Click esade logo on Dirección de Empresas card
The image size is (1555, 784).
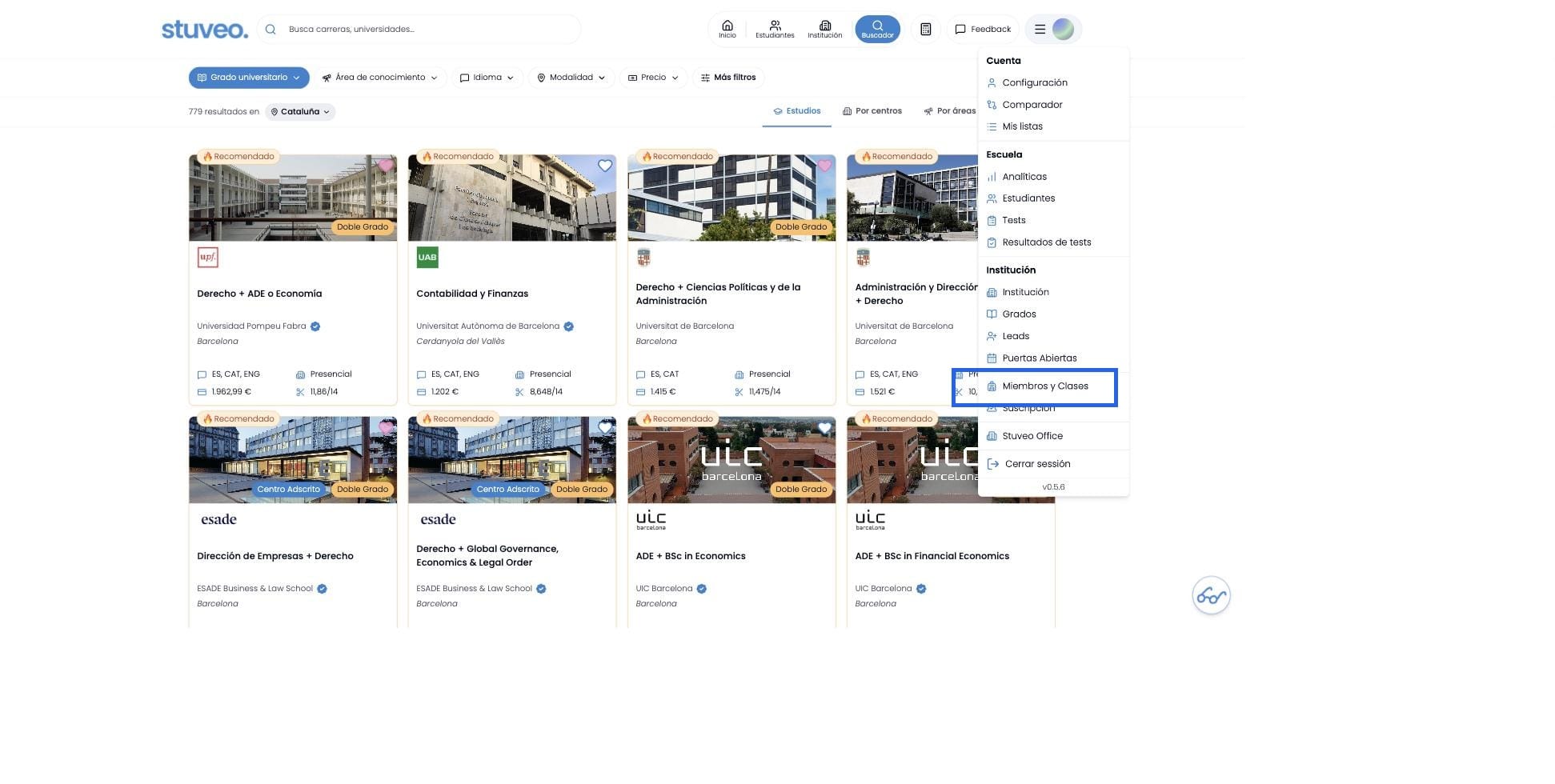coord(218,519)
